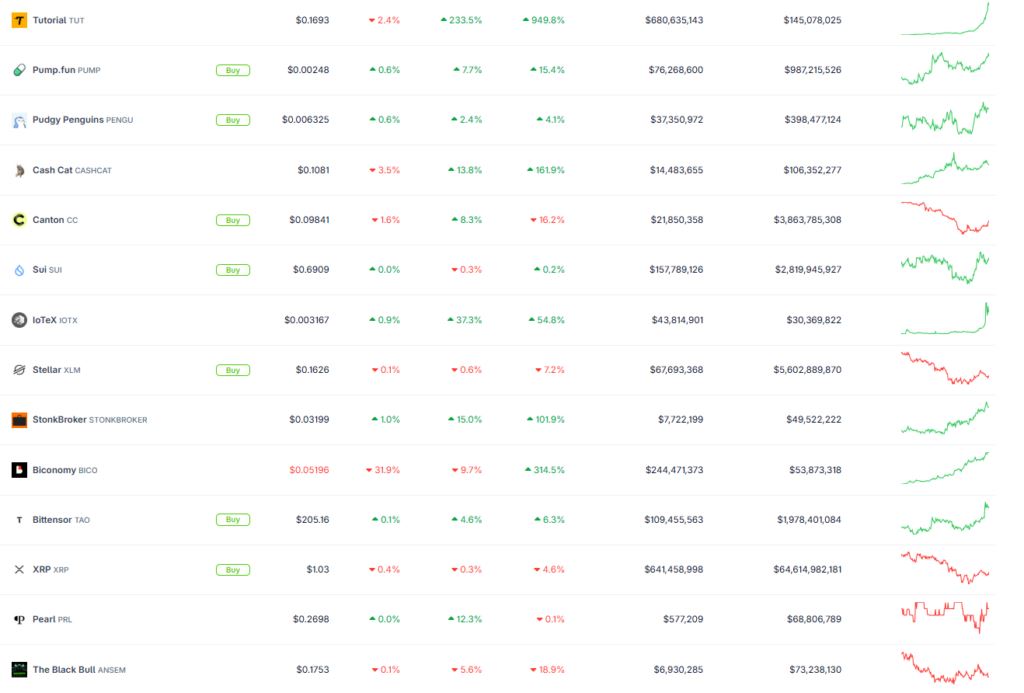The height and width of the screenshot is (693, 1024).
Task: Click the Buy button for Bittensor
Action: point(233,520)
